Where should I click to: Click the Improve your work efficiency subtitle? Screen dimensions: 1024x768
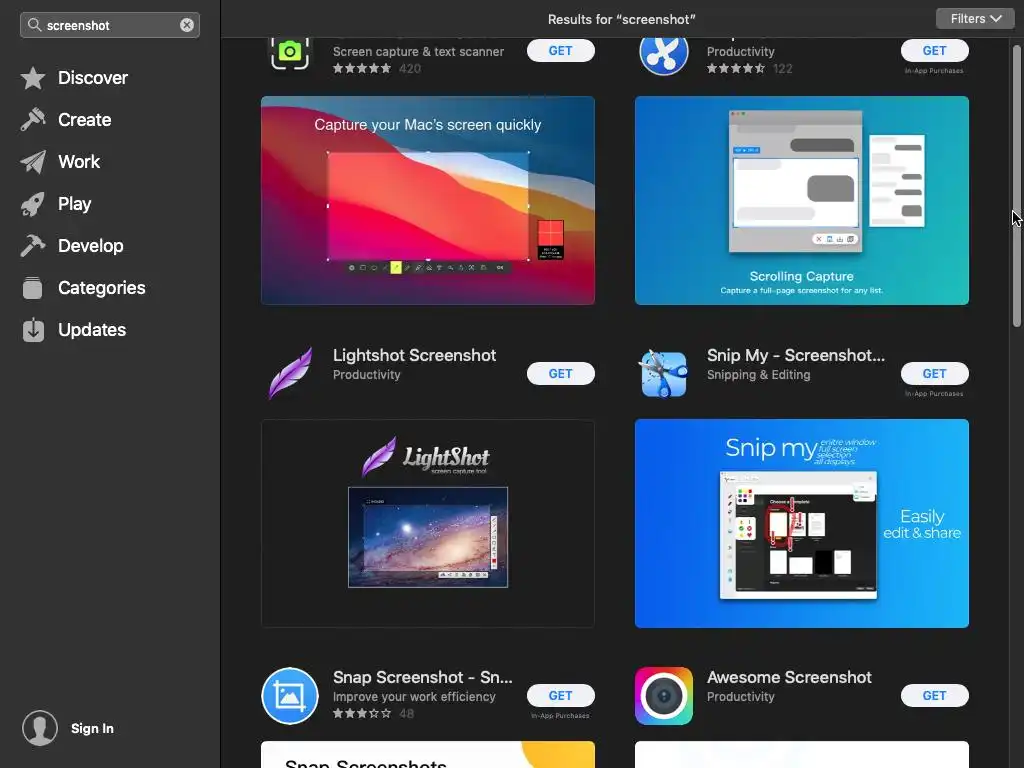[x=414, y=697]
